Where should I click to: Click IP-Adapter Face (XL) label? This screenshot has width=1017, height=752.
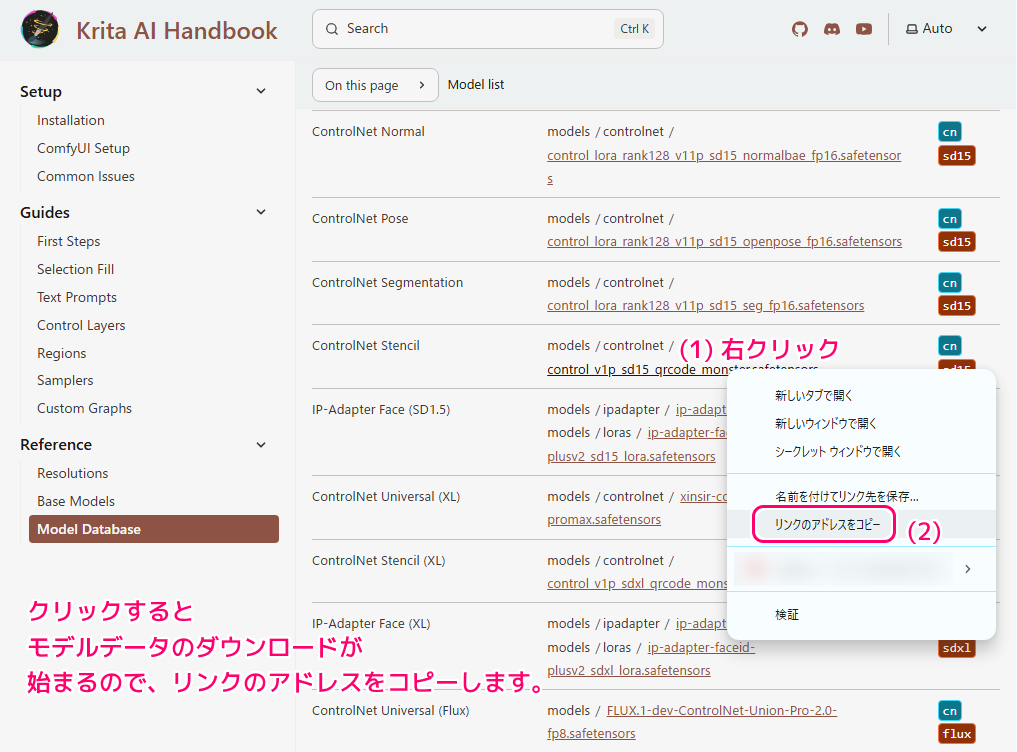click(371, 624)
